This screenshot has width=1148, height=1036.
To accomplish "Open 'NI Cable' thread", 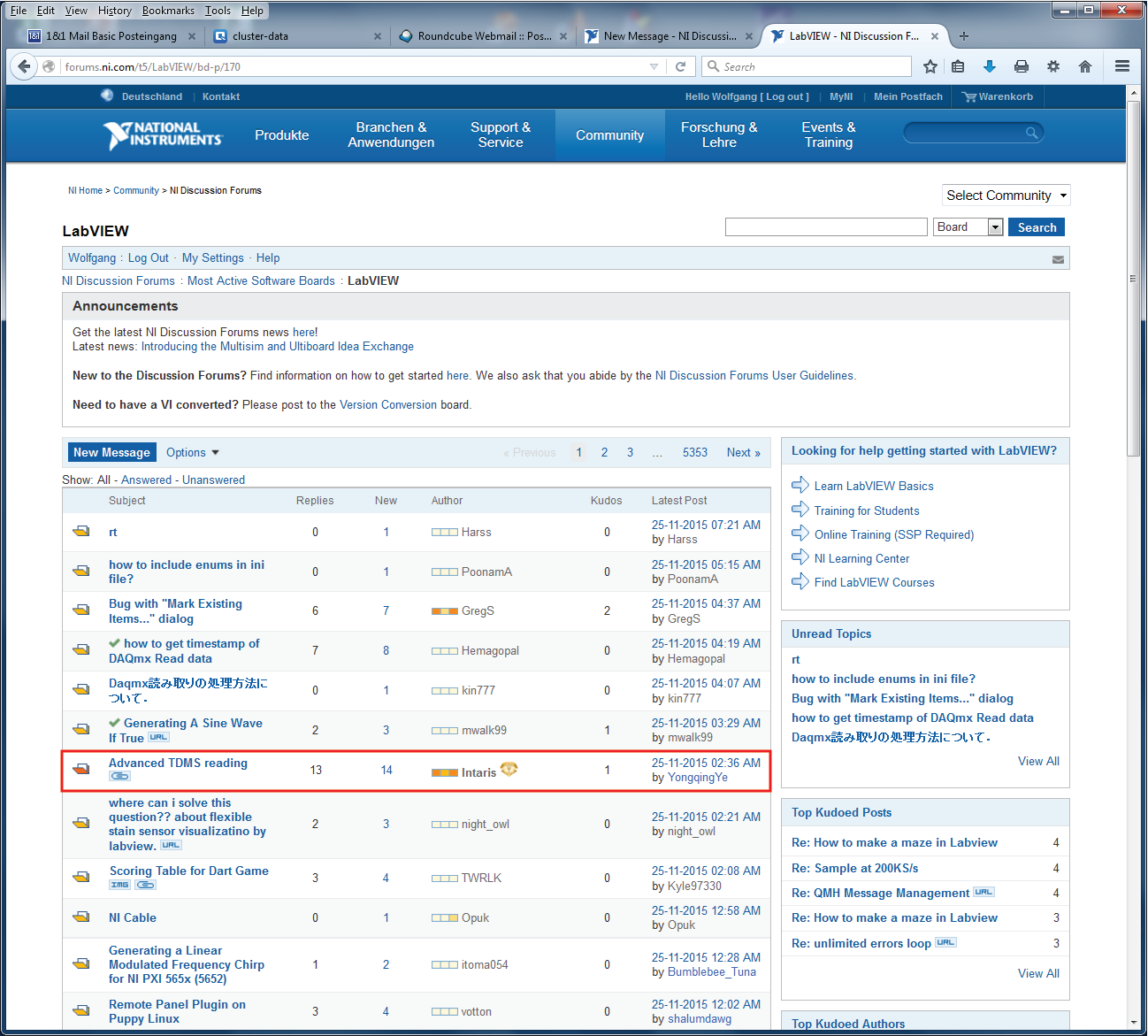I will 133,917.
